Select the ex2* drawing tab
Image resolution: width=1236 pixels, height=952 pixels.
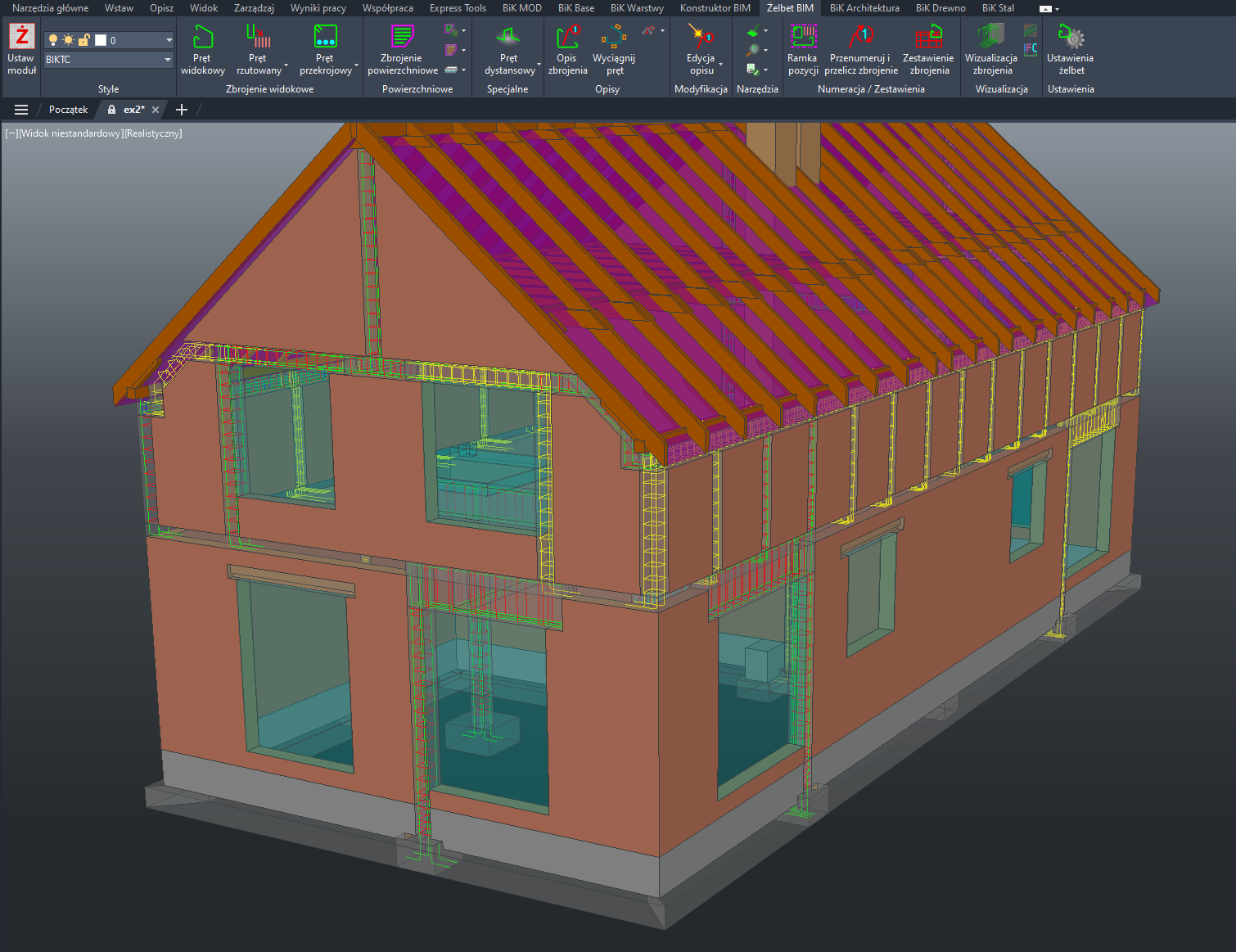(x=134, y=110)
